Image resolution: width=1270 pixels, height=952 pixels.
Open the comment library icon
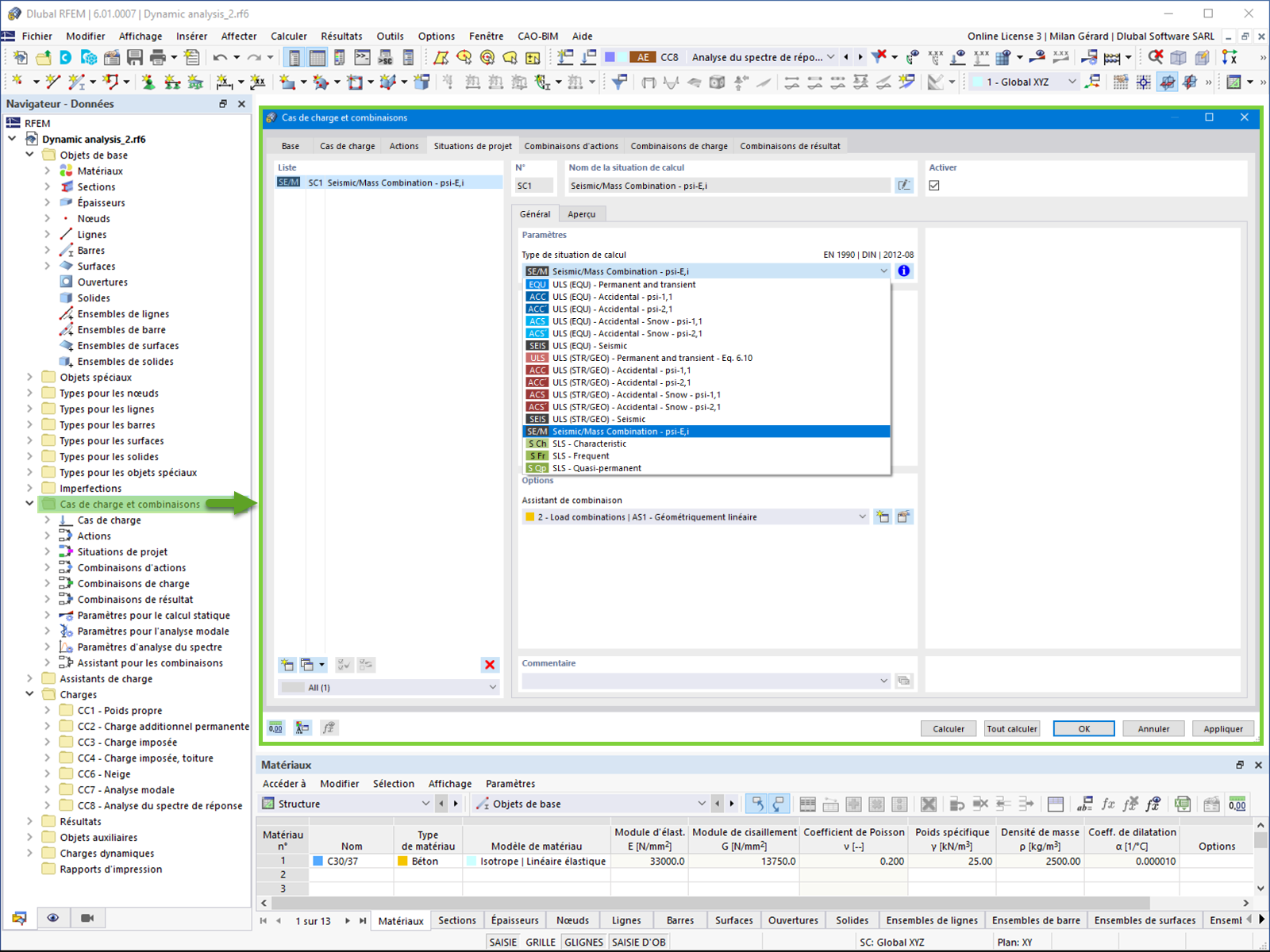pos(903,681)
